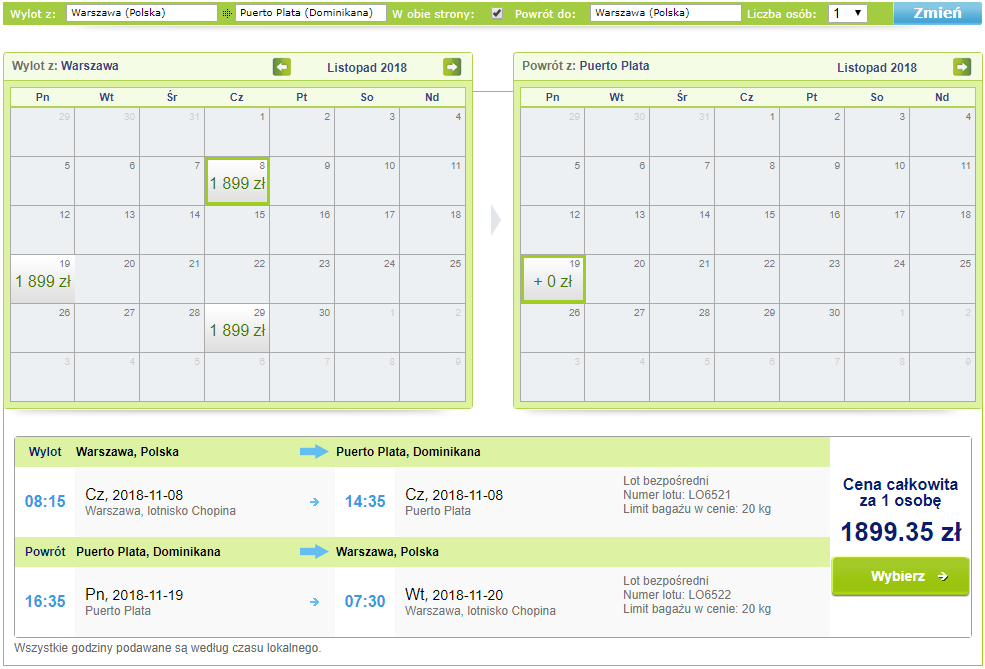This screenshot has height=669, width=985.
Task: Click the green Wybierz button
Action: pyautogui.click(x=900, y=576)
